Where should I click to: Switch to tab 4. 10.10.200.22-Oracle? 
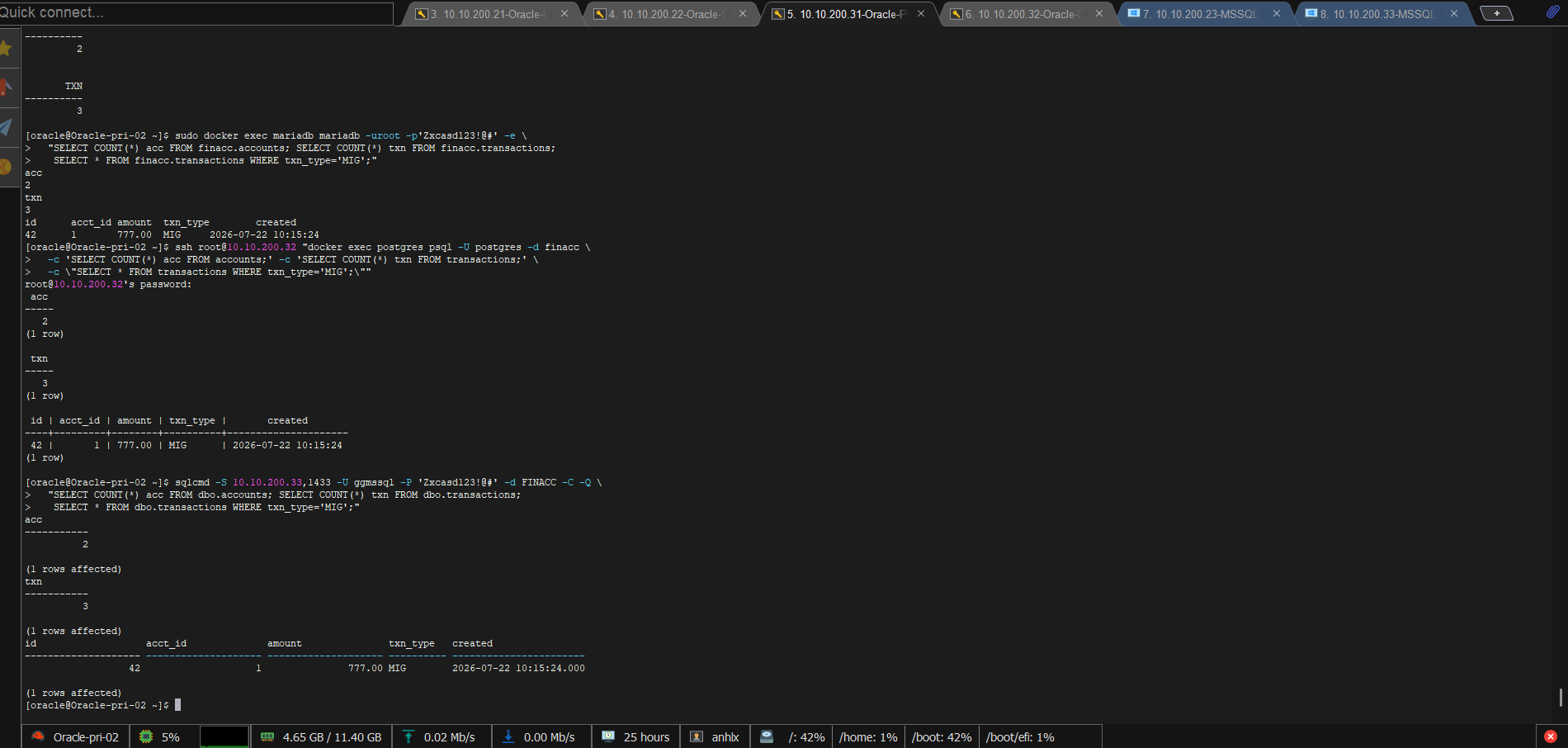[670, 14]
